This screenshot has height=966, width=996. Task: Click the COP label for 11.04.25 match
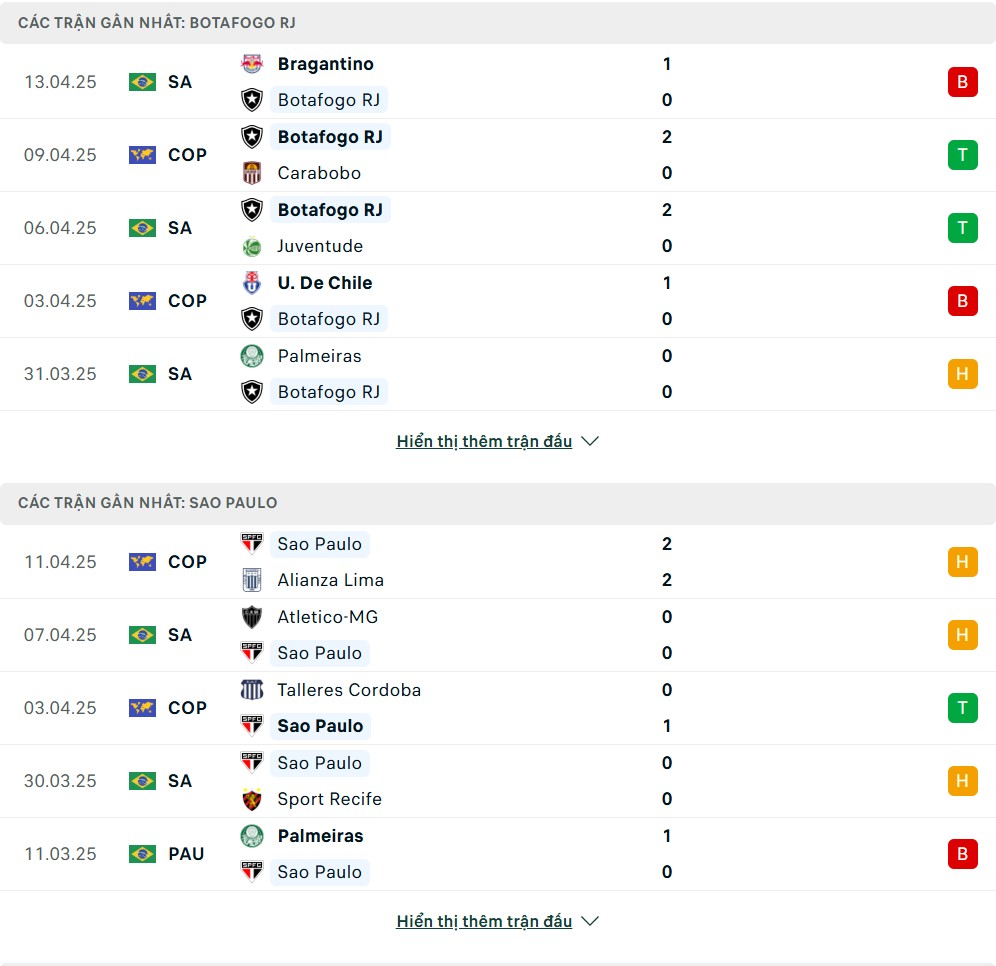(x=187, y=562)
